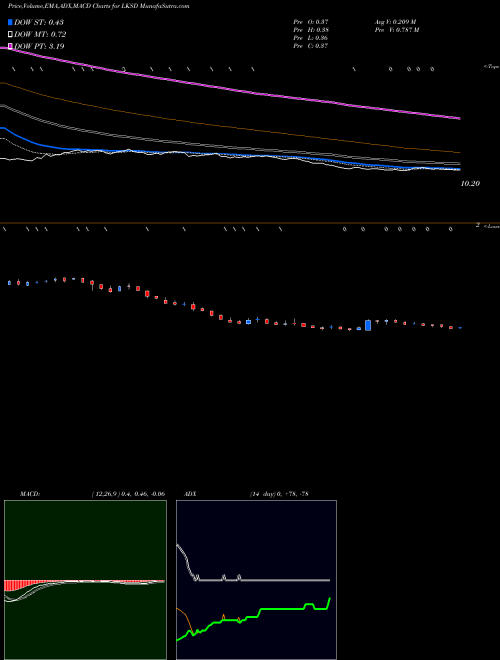Screen dimensions: 500x660
Task: Click the 'Pre V: 0.787 M' value
Action: click(x=397, y=30)
